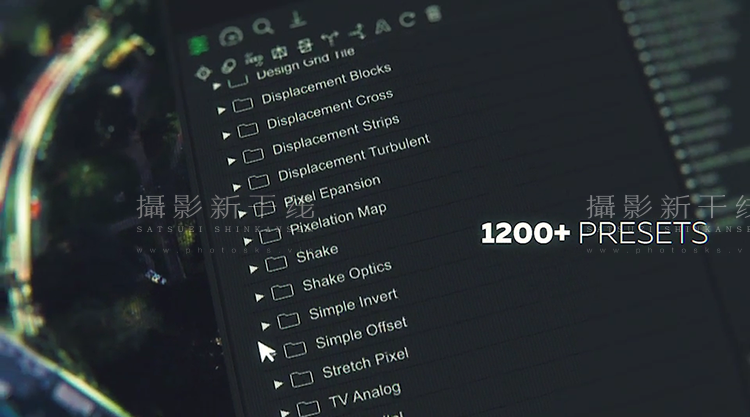Select the Design Grid Tile label

306,64
